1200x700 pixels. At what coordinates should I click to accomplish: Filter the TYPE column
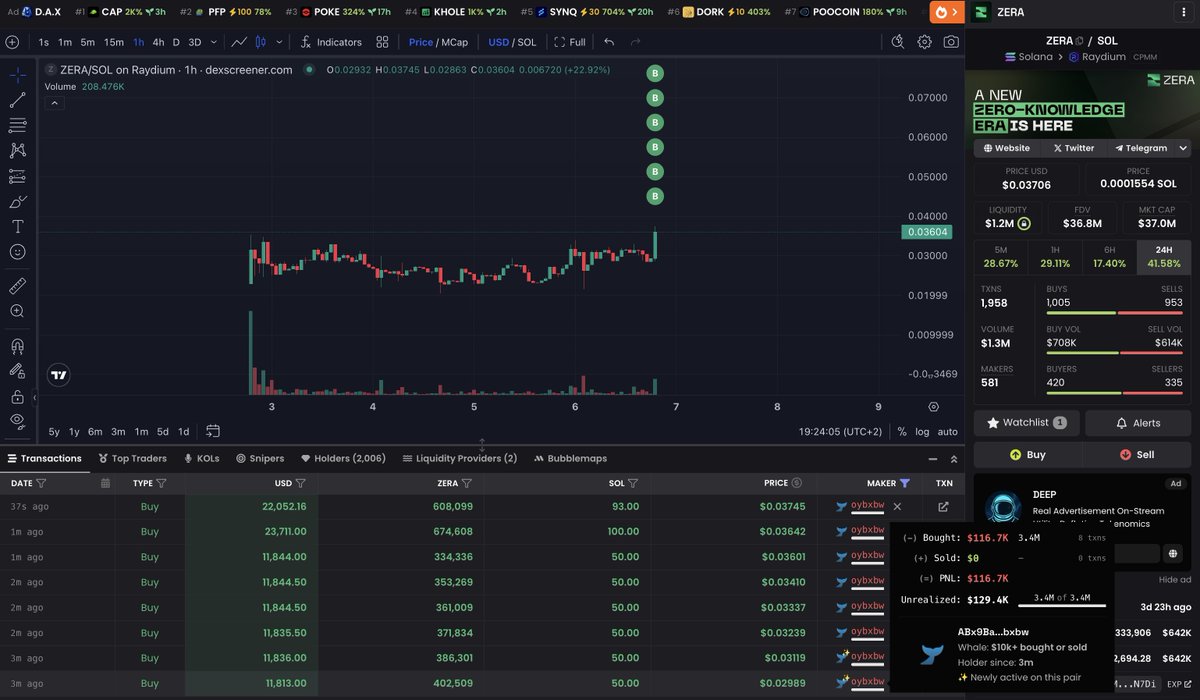pyautogui.click(x=161, y=483)
